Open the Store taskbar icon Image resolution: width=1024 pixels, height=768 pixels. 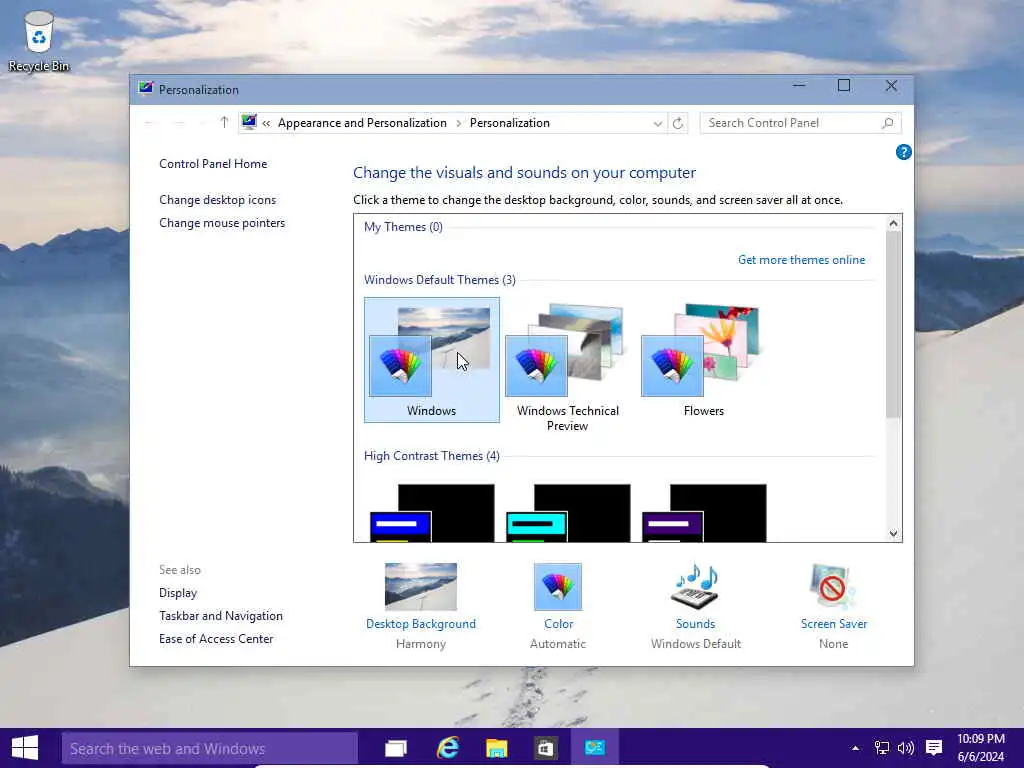[545, 748]
